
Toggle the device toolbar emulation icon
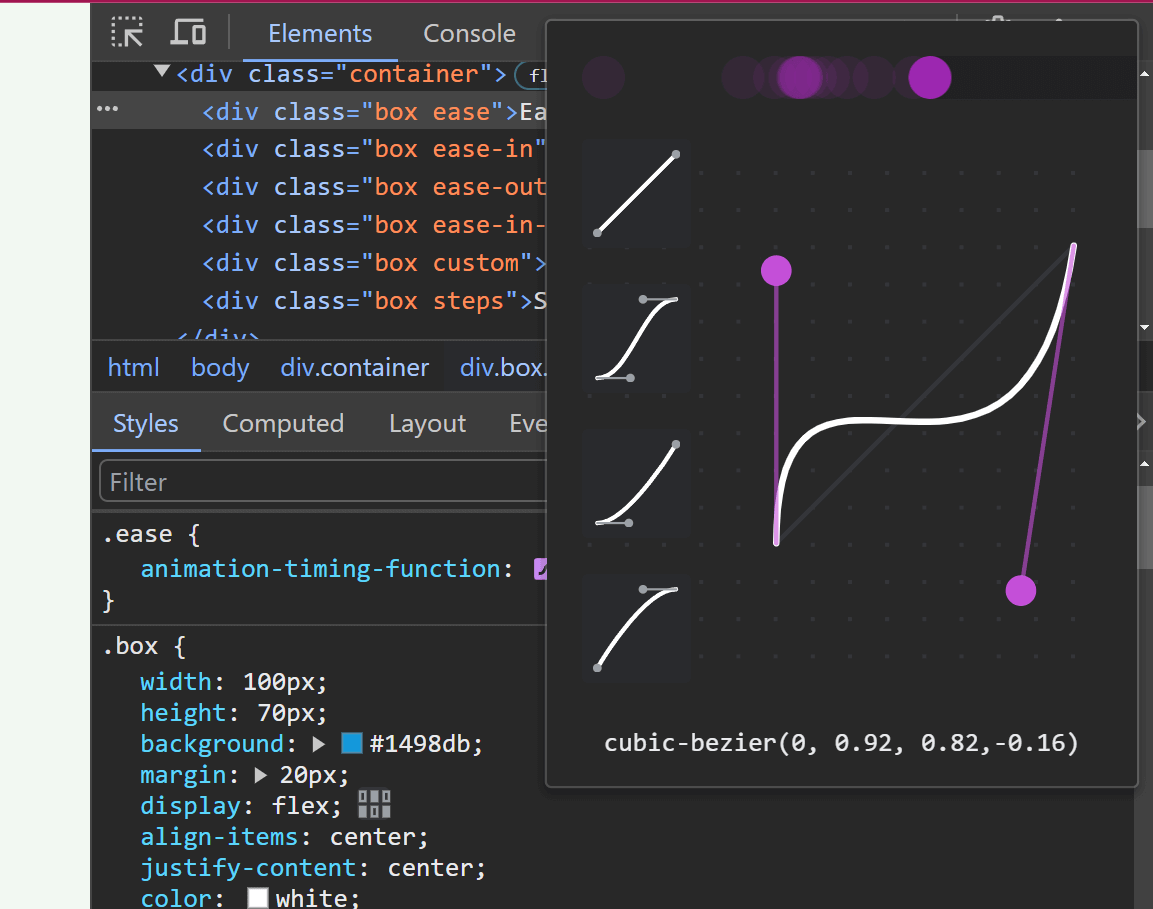188,32
